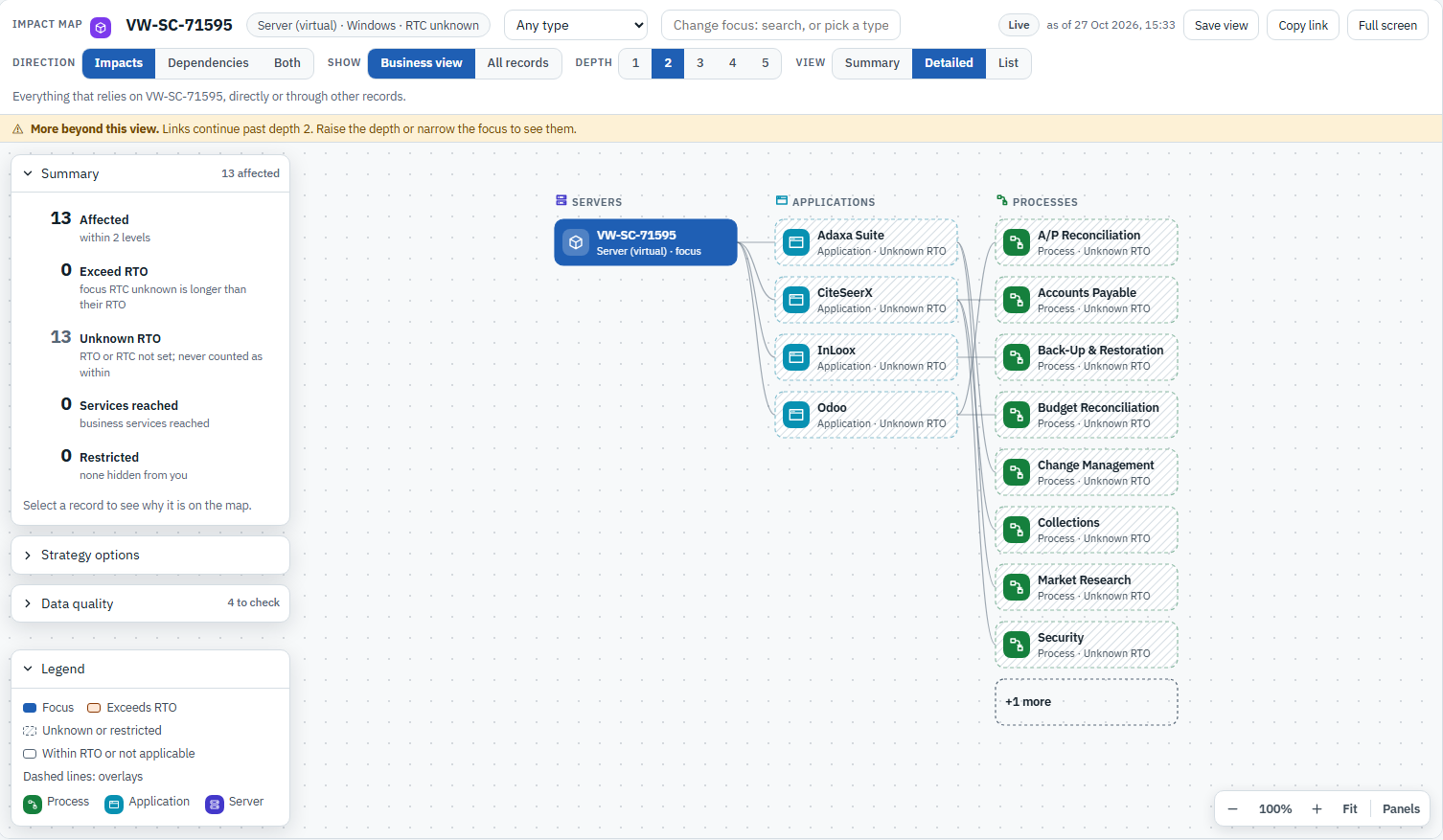Zoom in with the plus icon

click(x=1317, y=809)
